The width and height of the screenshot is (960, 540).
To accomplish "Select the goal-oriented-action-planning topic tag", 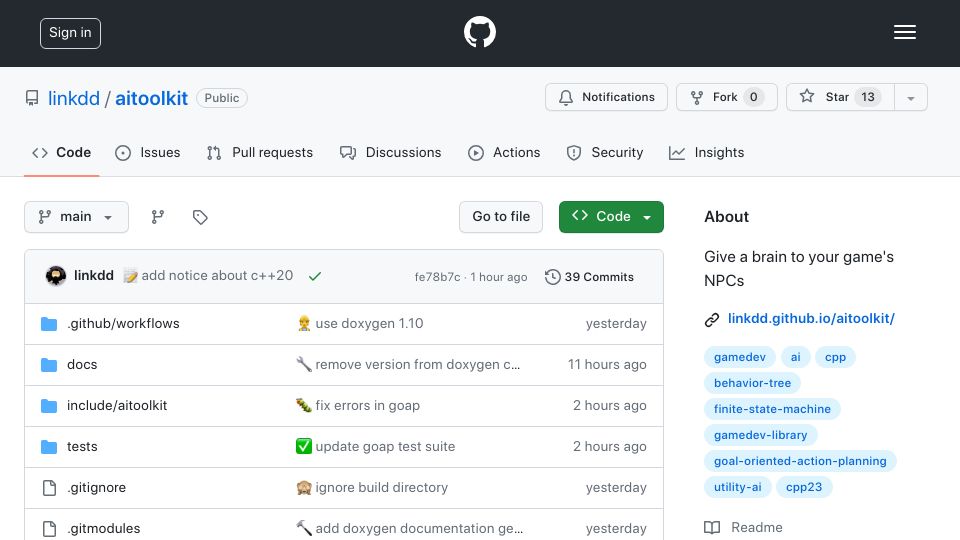I will coord(800,461).
